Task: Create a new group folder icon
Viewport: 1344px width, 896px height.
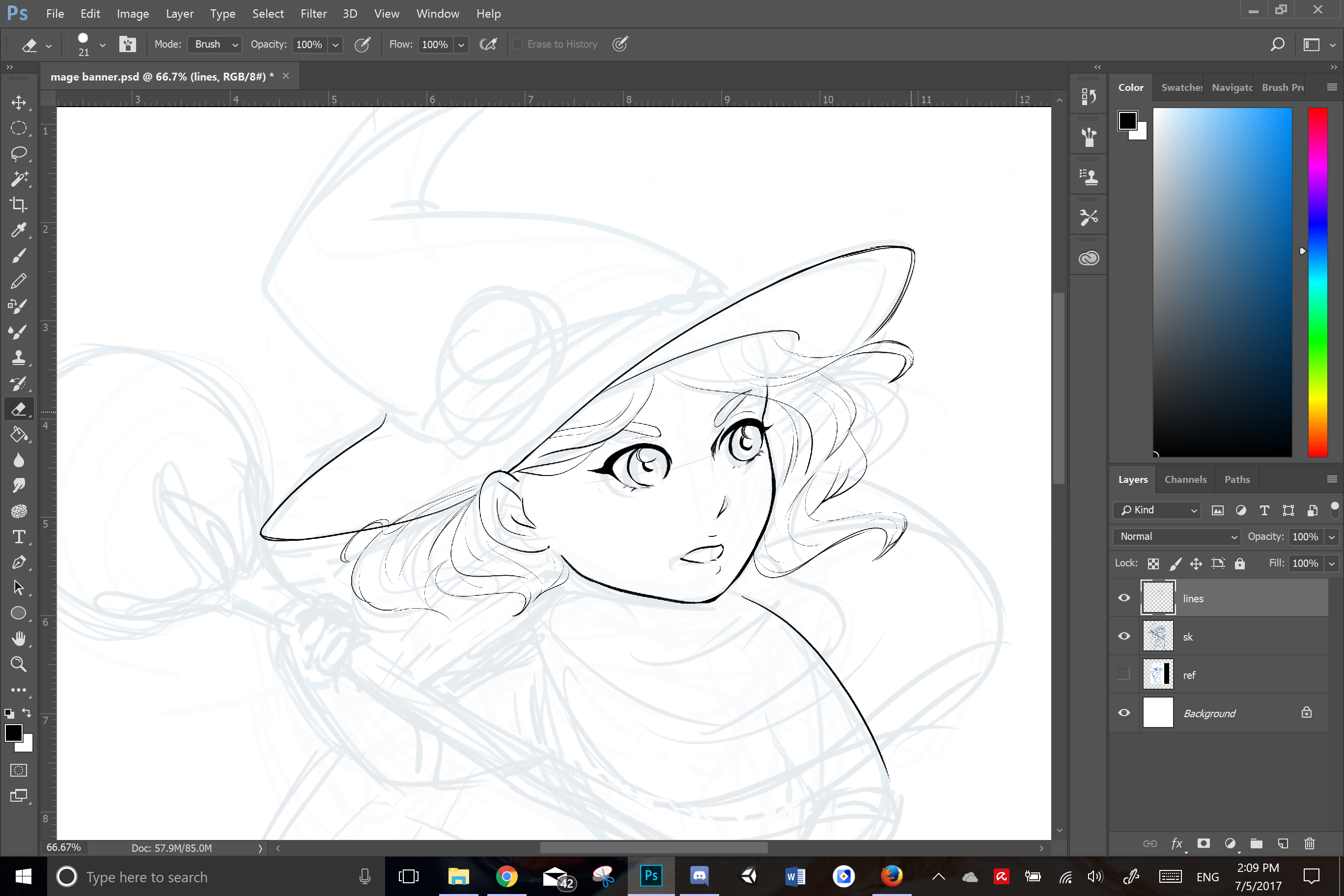Action: pyautogui.click(x=1257, y=843)
